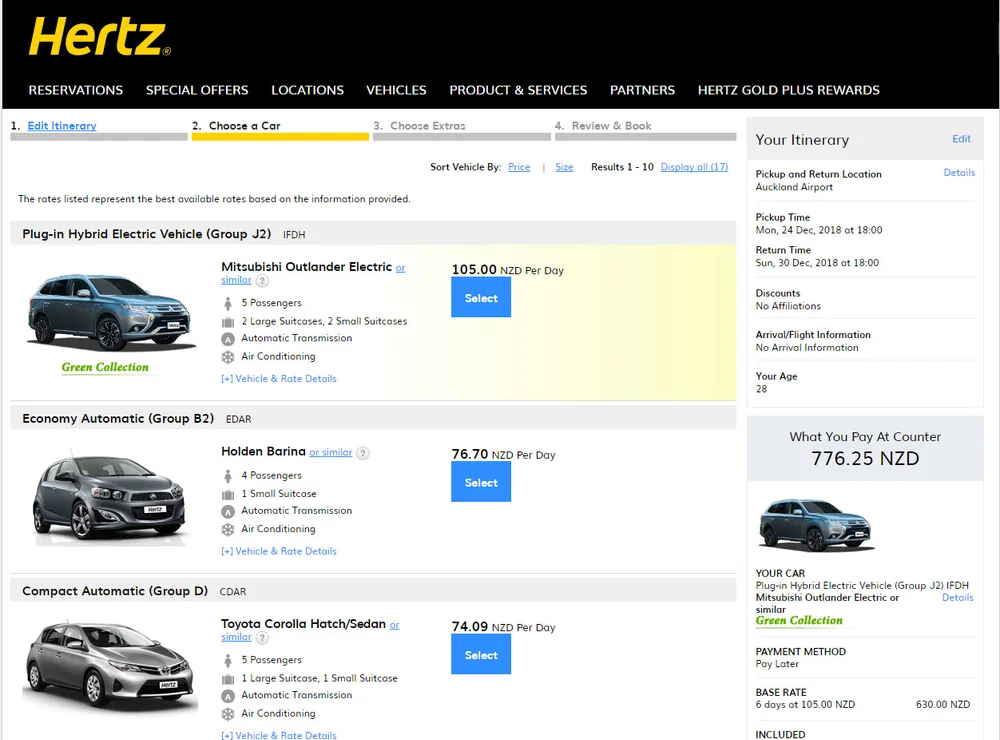Open the Vehicles menu
This screenshot has height=740, width=1000.
point(396,90)
